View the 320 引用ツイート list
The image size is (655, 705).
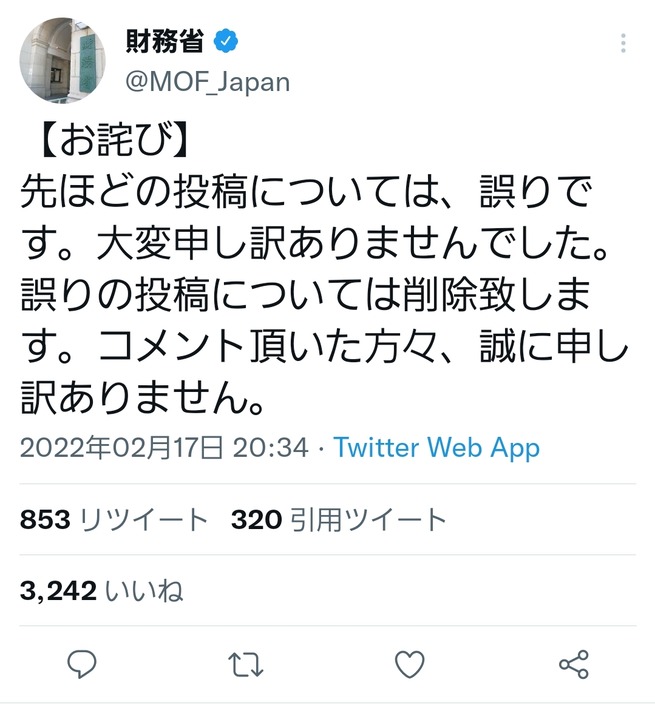click(339, 520)
